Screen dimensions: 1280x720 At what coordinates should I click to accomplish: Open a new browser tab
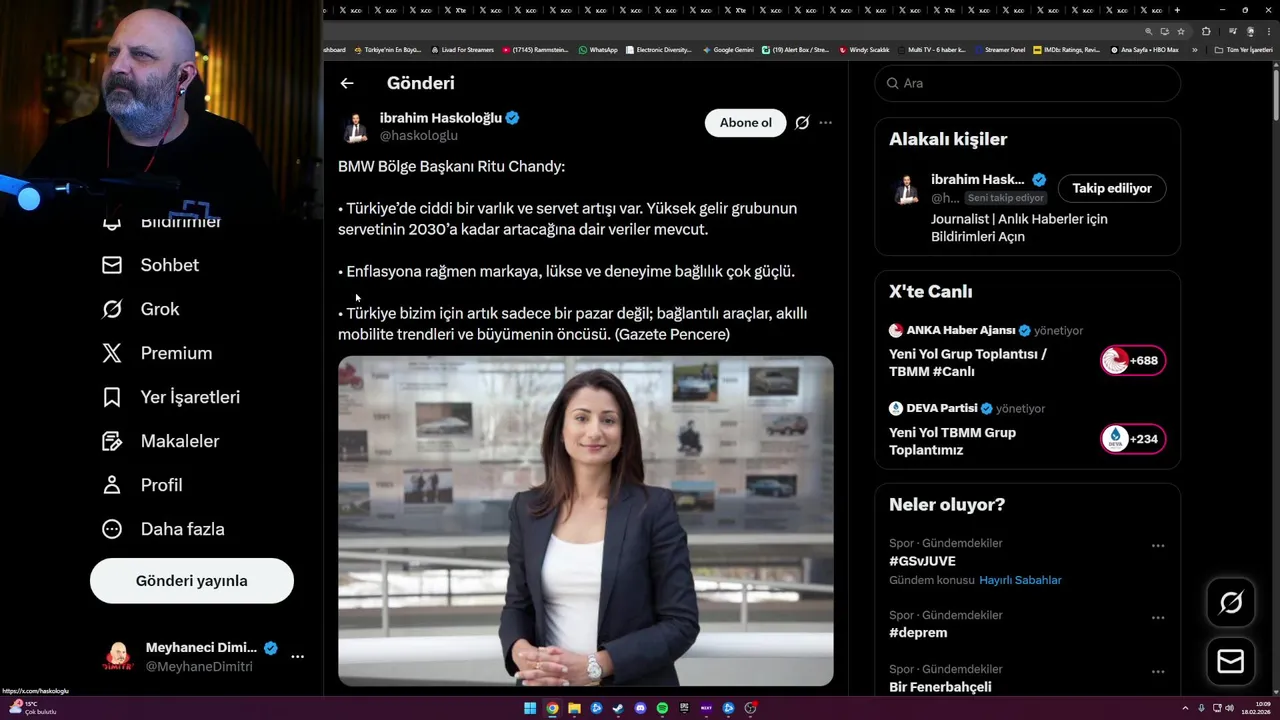tap(1177, 10)
